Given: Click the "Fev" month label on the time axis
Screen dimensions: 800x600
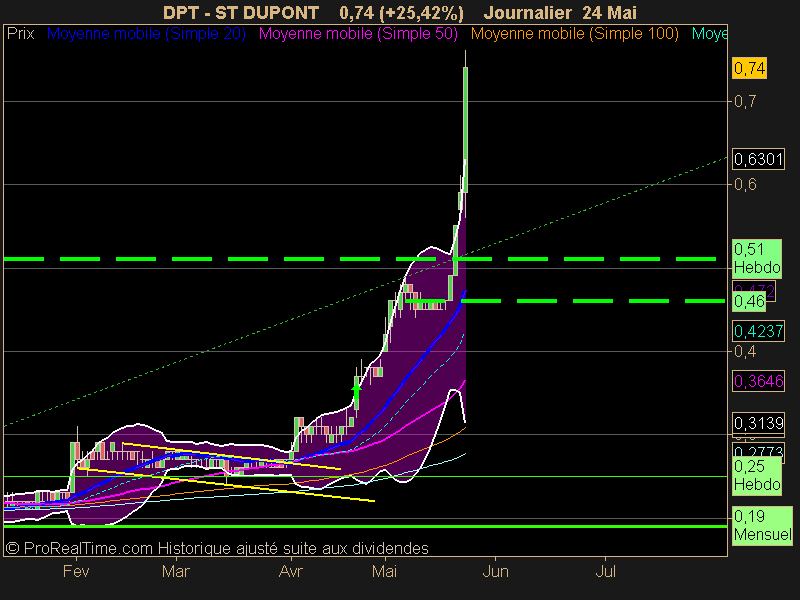Looking at the screenshot, I should (76, 571).
